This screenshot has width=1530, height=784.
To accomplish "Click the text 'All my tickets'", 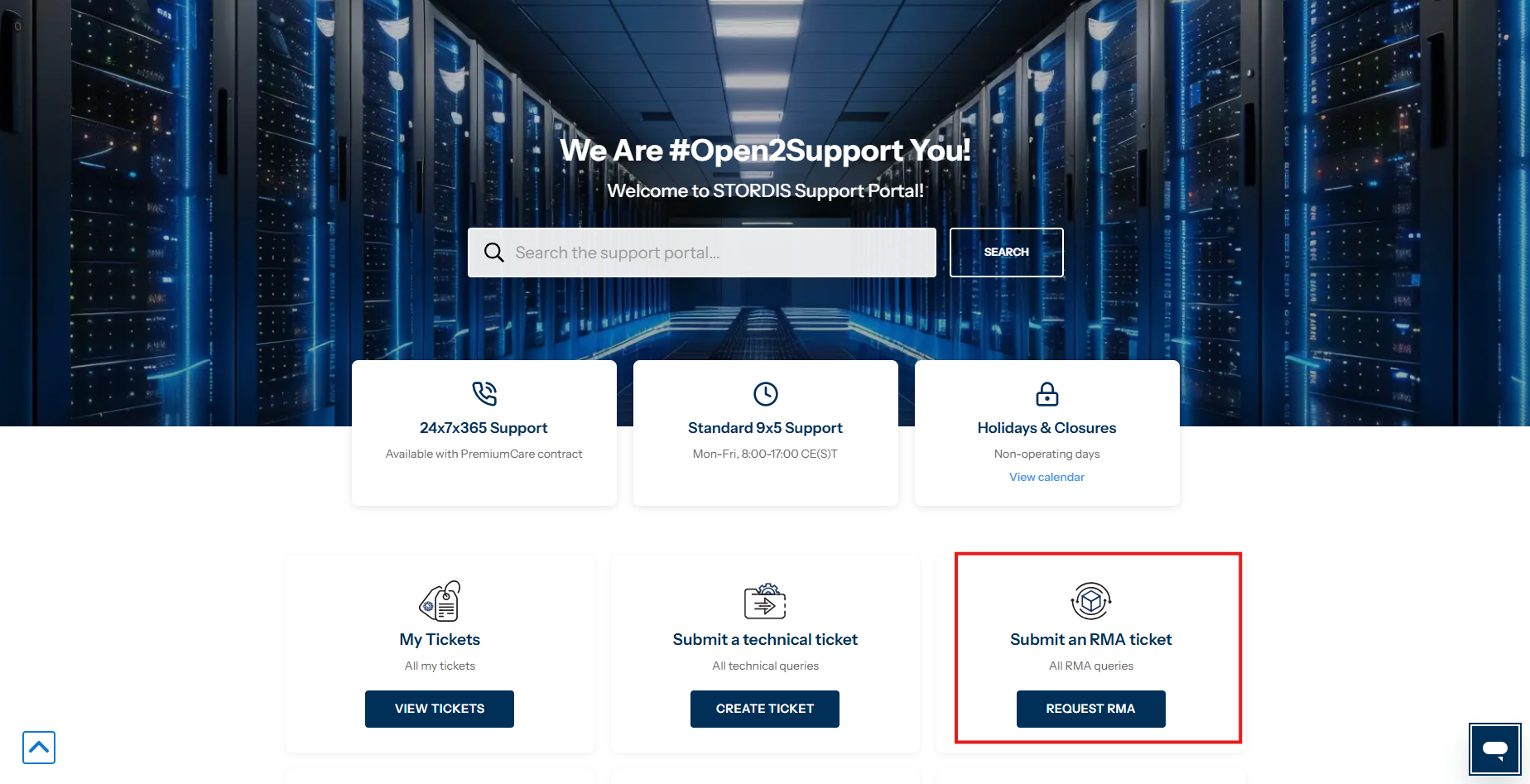I will coord(440,666).
